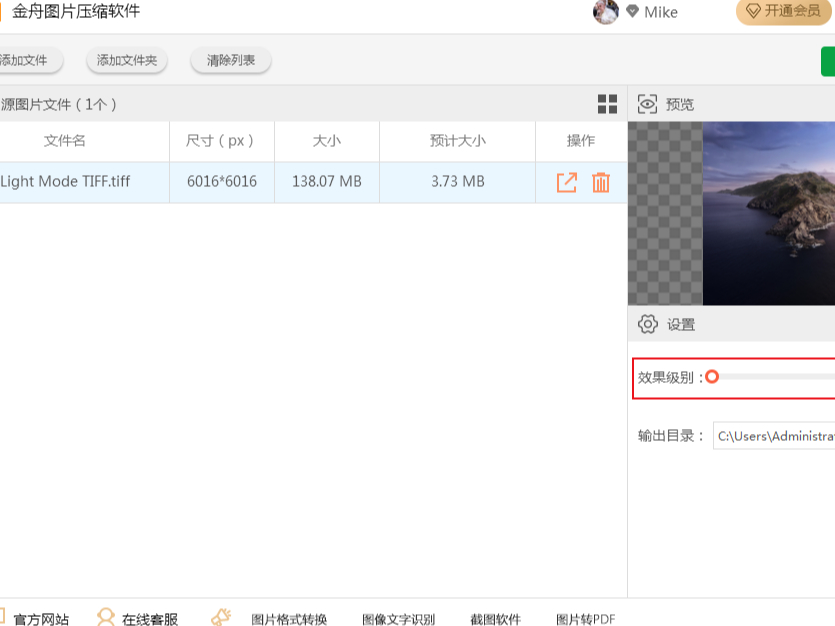Open 图片转PDF link
Image resolution: width=835 pixels, height=626 pixels.
coord(585,620)
